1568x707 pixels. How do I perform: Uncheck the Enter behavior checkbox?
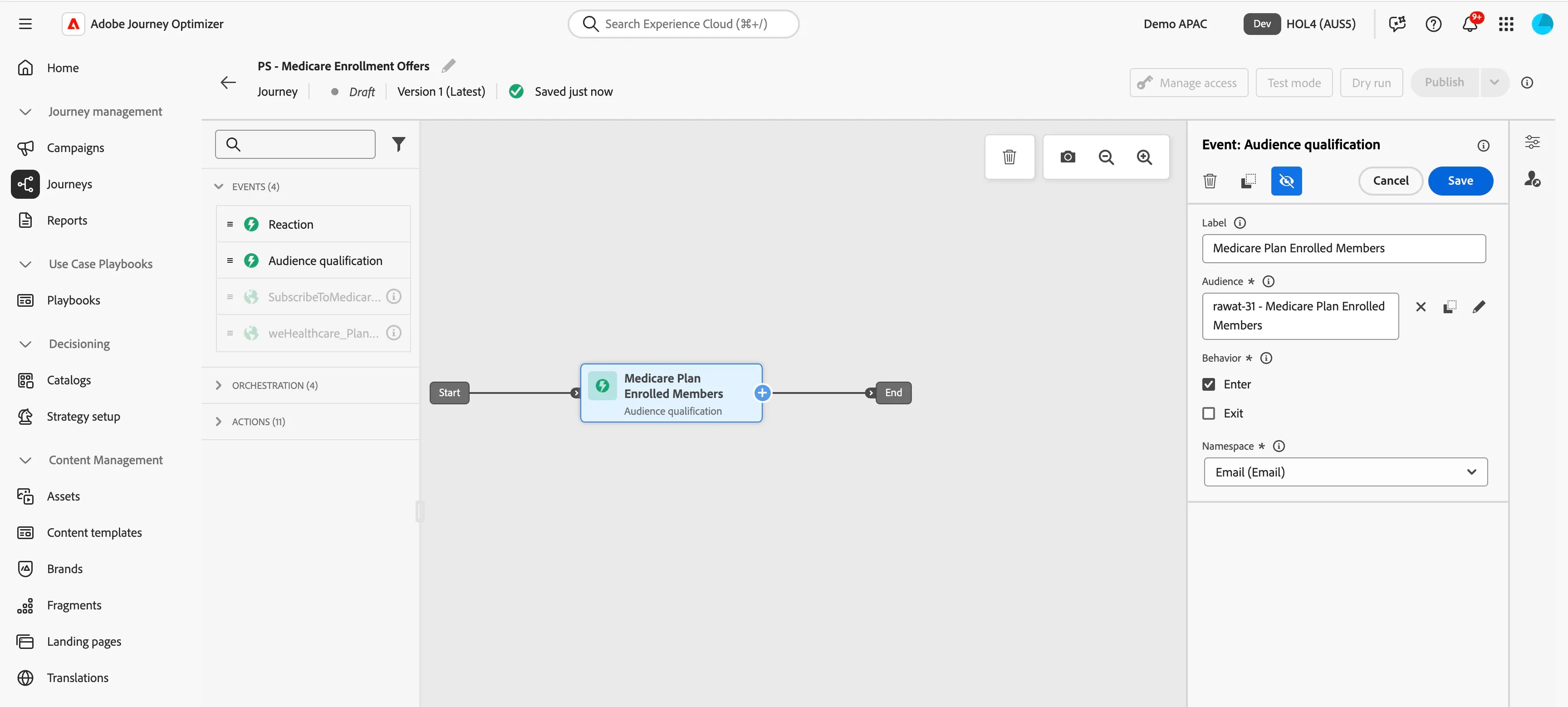(1209, 384)
